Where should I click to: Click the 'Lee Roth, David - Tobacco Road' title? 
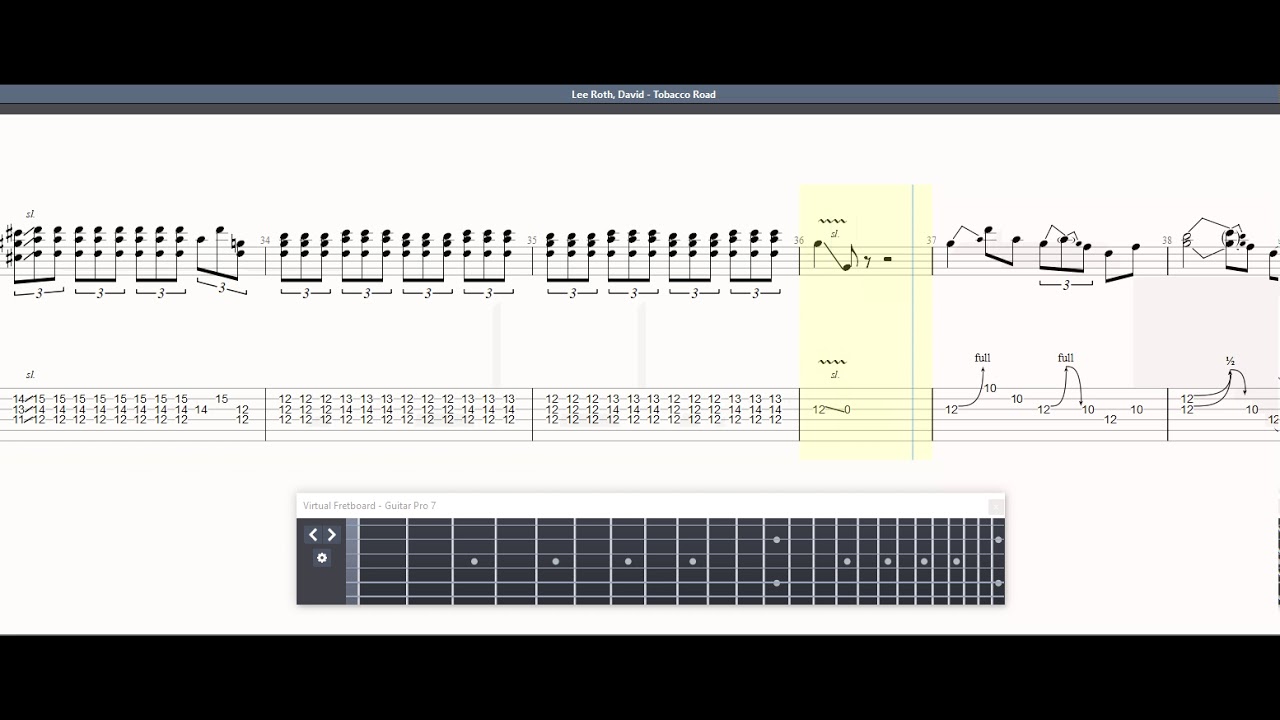tap(643, 94)
